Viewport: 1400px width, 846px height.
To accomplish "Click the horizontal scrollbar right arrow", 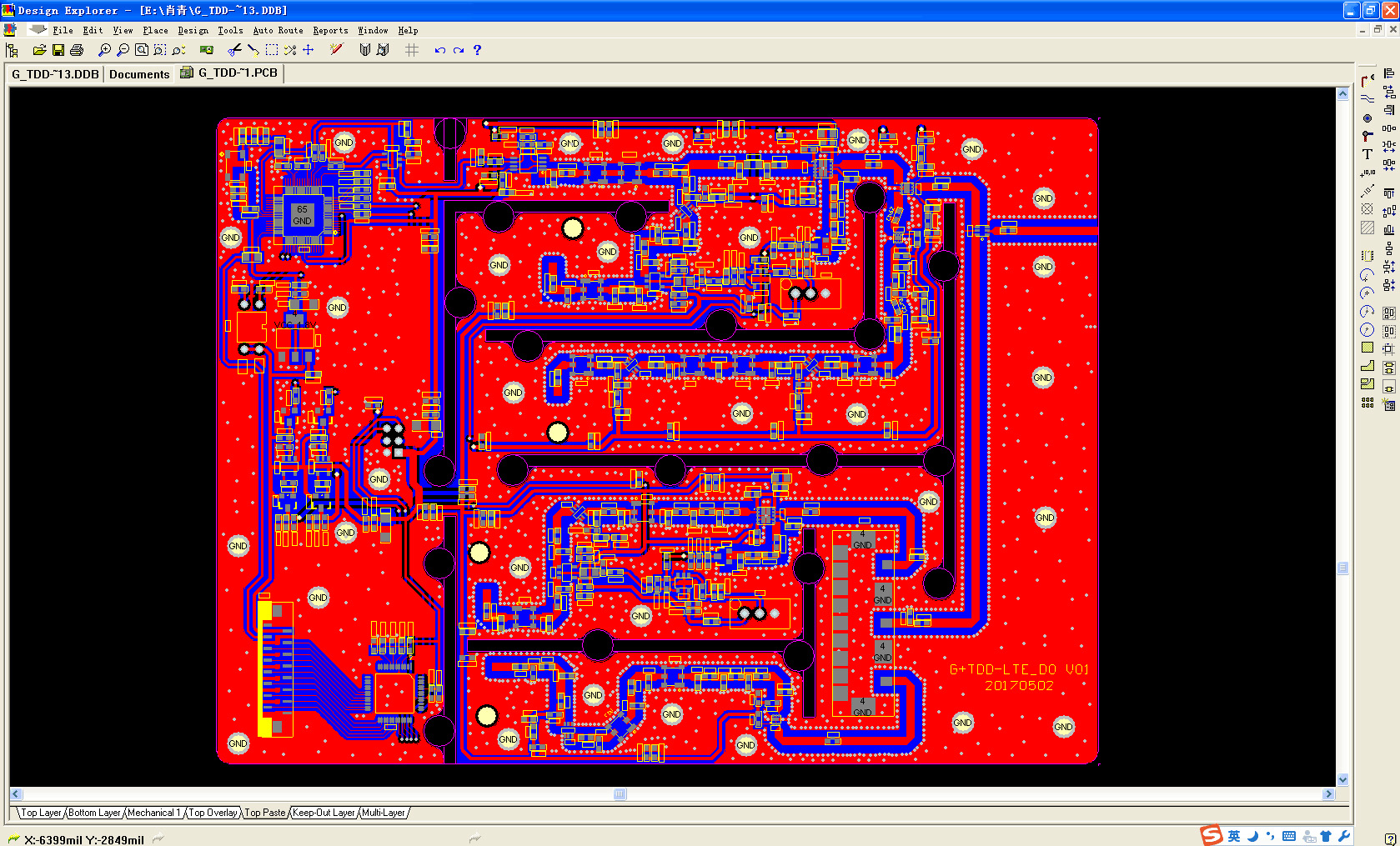I will (x=1328, y=794).
